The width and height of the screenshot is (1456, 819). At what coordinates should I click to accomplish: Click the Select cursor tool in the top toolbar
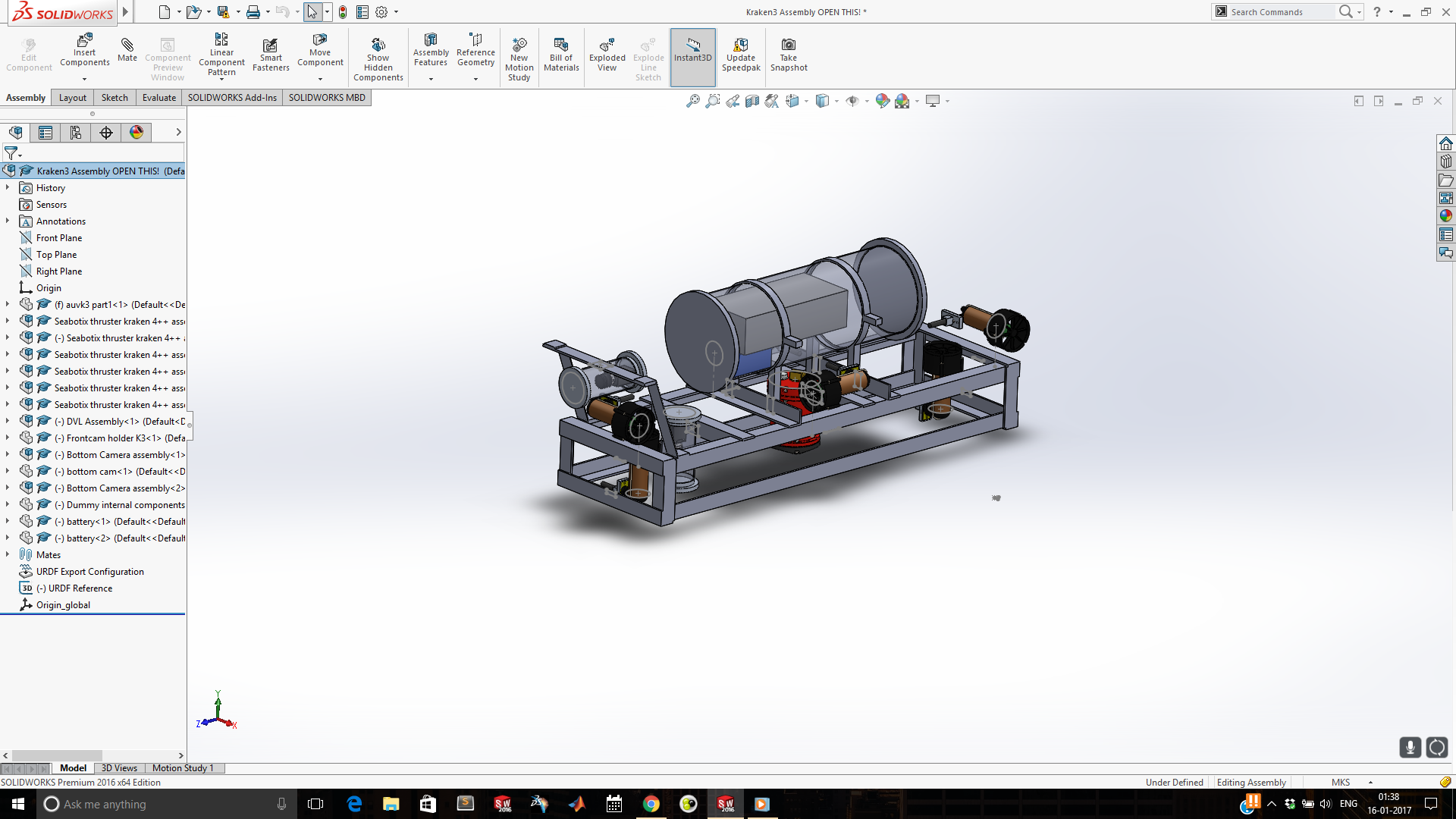312,12
